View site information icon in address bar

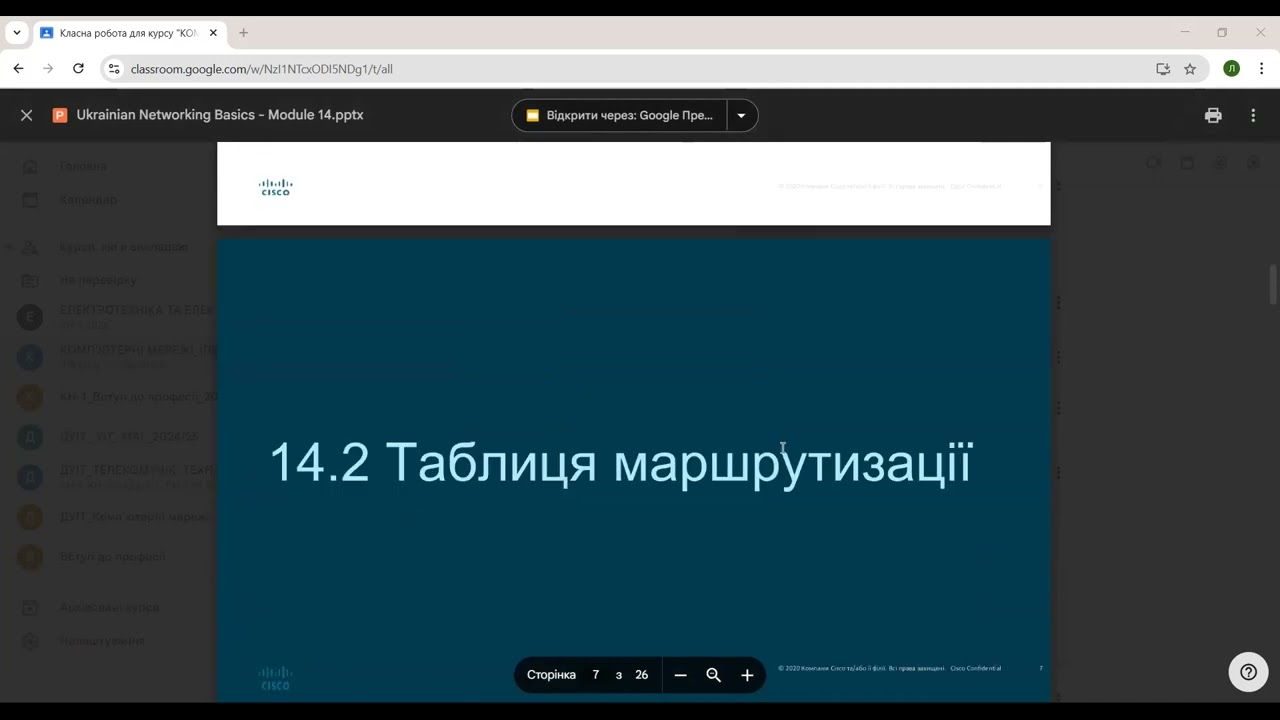[x=114, y=69]
